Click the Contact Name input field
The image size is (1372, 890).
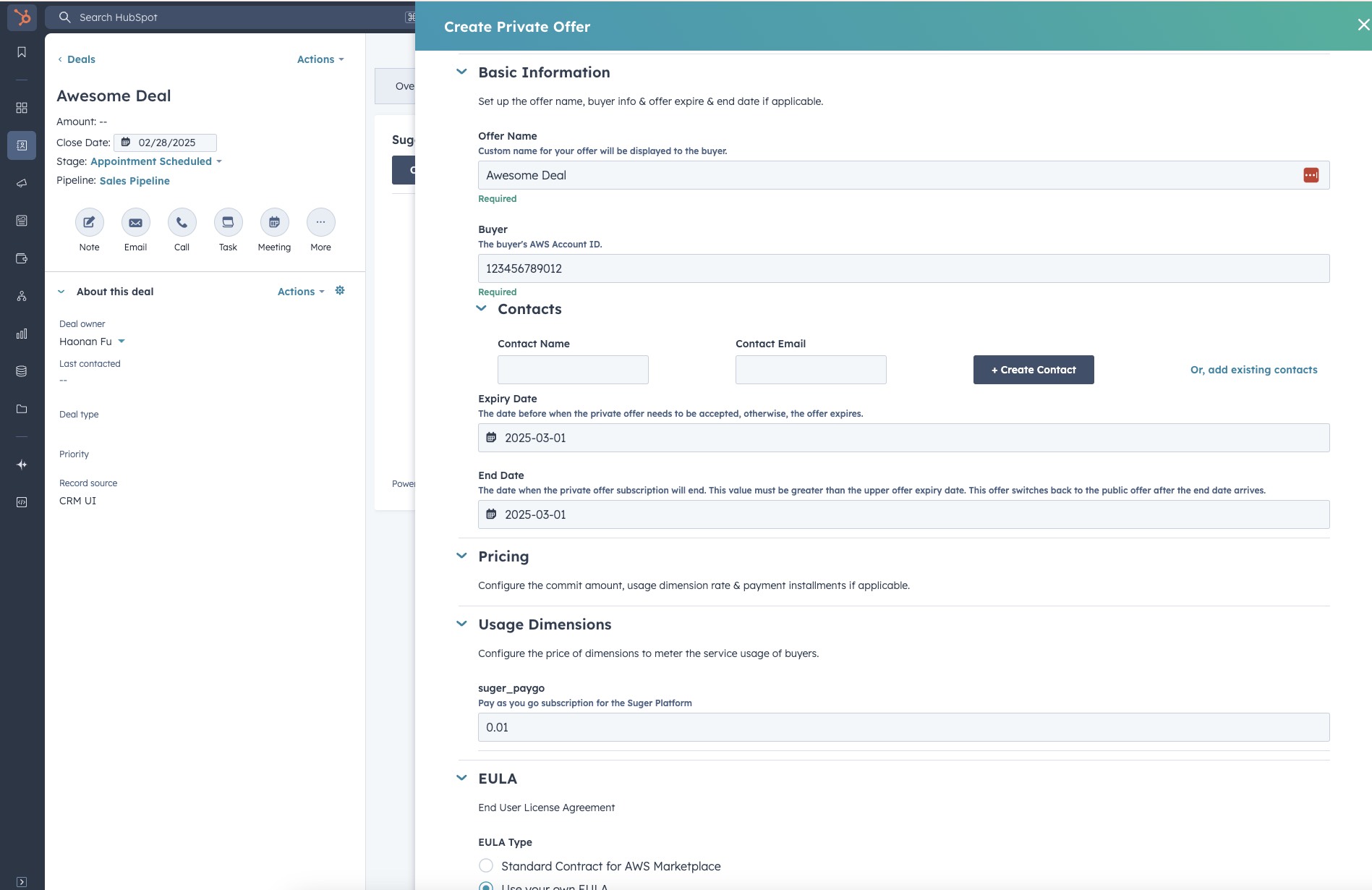(x=573, y=370)
